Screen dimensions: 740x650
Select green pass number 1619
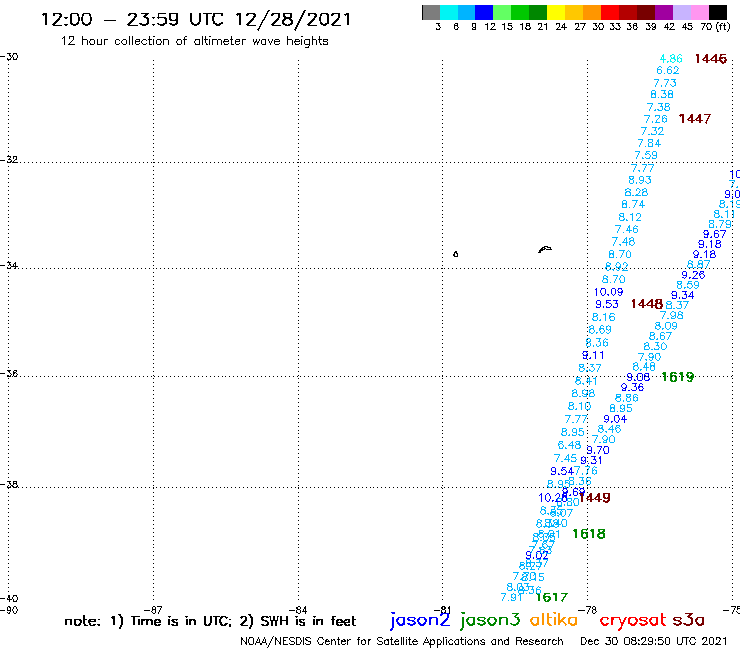678,377
